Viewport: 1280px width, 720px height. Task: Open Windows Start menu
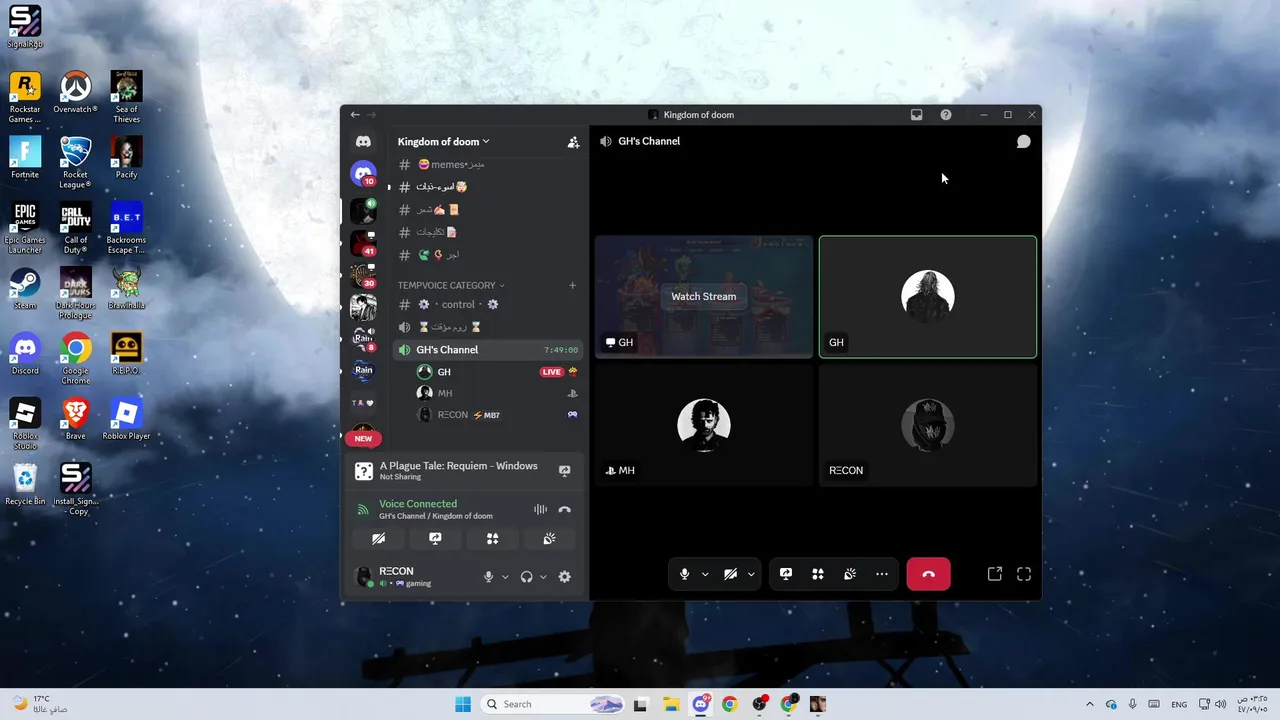pyautogui.click(x=463, y=704)
